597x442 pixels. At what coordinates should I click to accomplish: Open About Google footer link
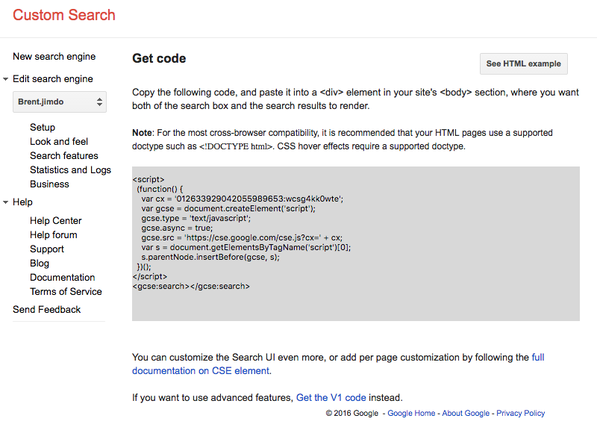465,413
